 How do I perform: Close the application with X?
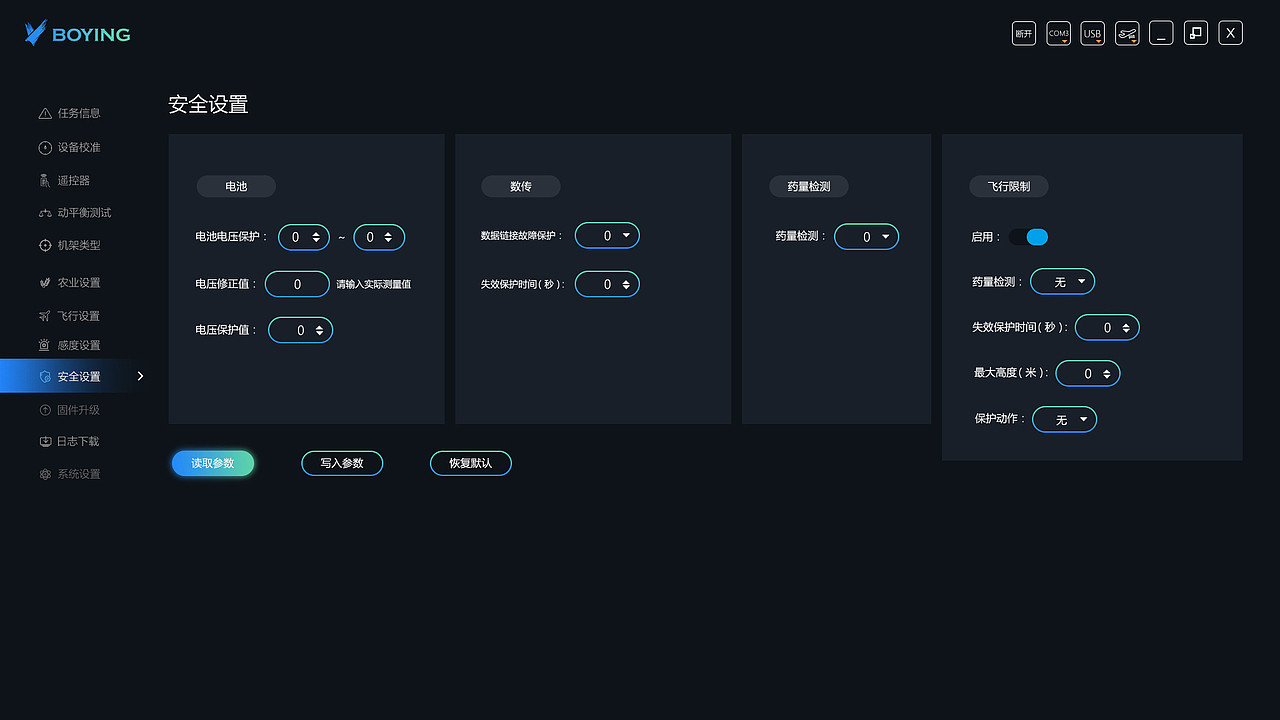[1231, 33]
